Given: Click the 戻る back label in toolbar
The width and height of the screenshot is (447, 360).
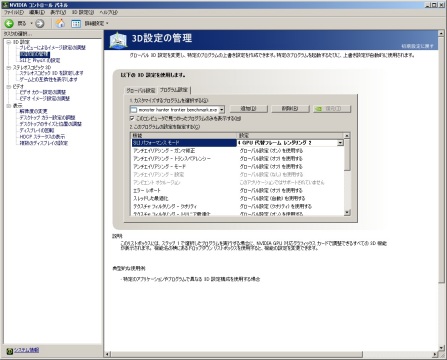Looking at the screenshot, I should click(22, 24).
